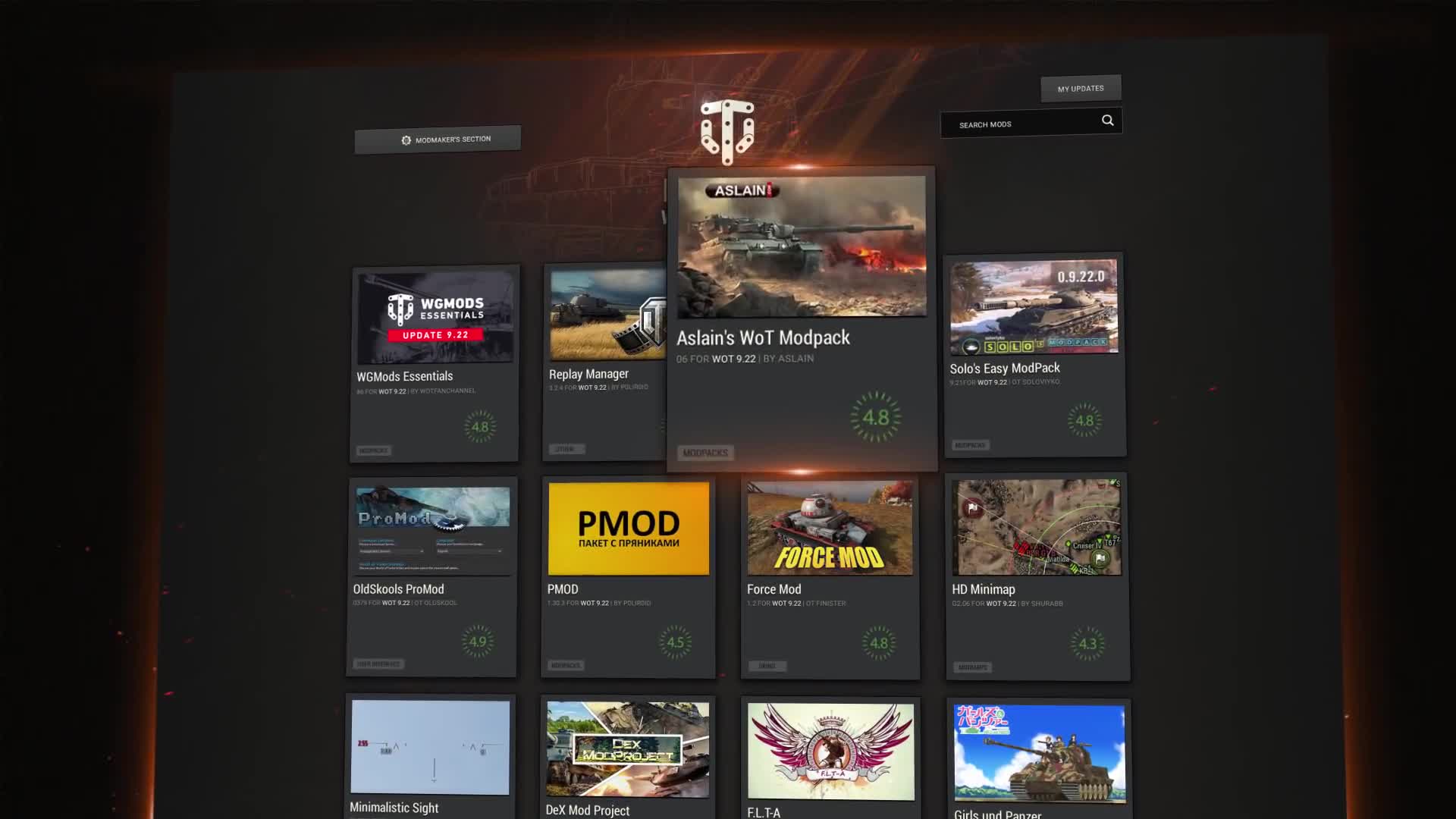
Task: Click the Solo's Easy ModPack title
Action: [x=1005, y=369]
